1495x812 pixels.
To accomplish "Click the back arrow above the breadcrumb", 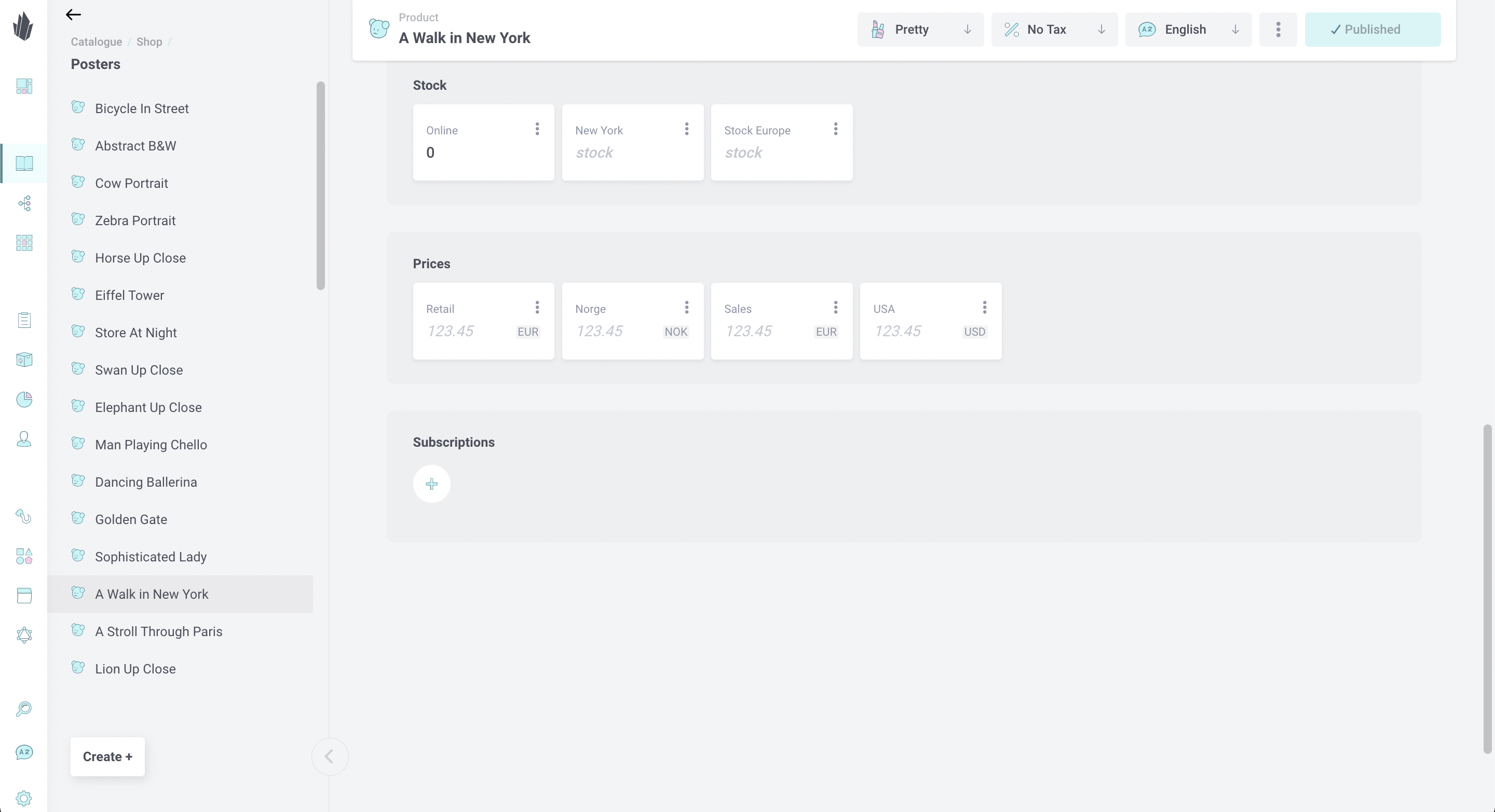I will click(73, 15).
